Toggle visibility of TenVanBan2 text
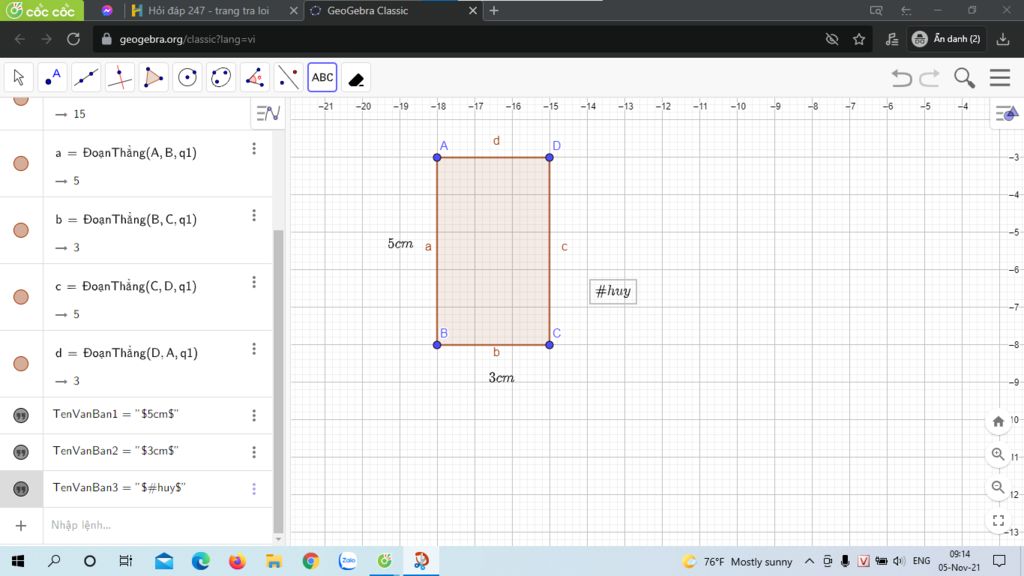The image size is (1024, 576). tap(21, 452)
